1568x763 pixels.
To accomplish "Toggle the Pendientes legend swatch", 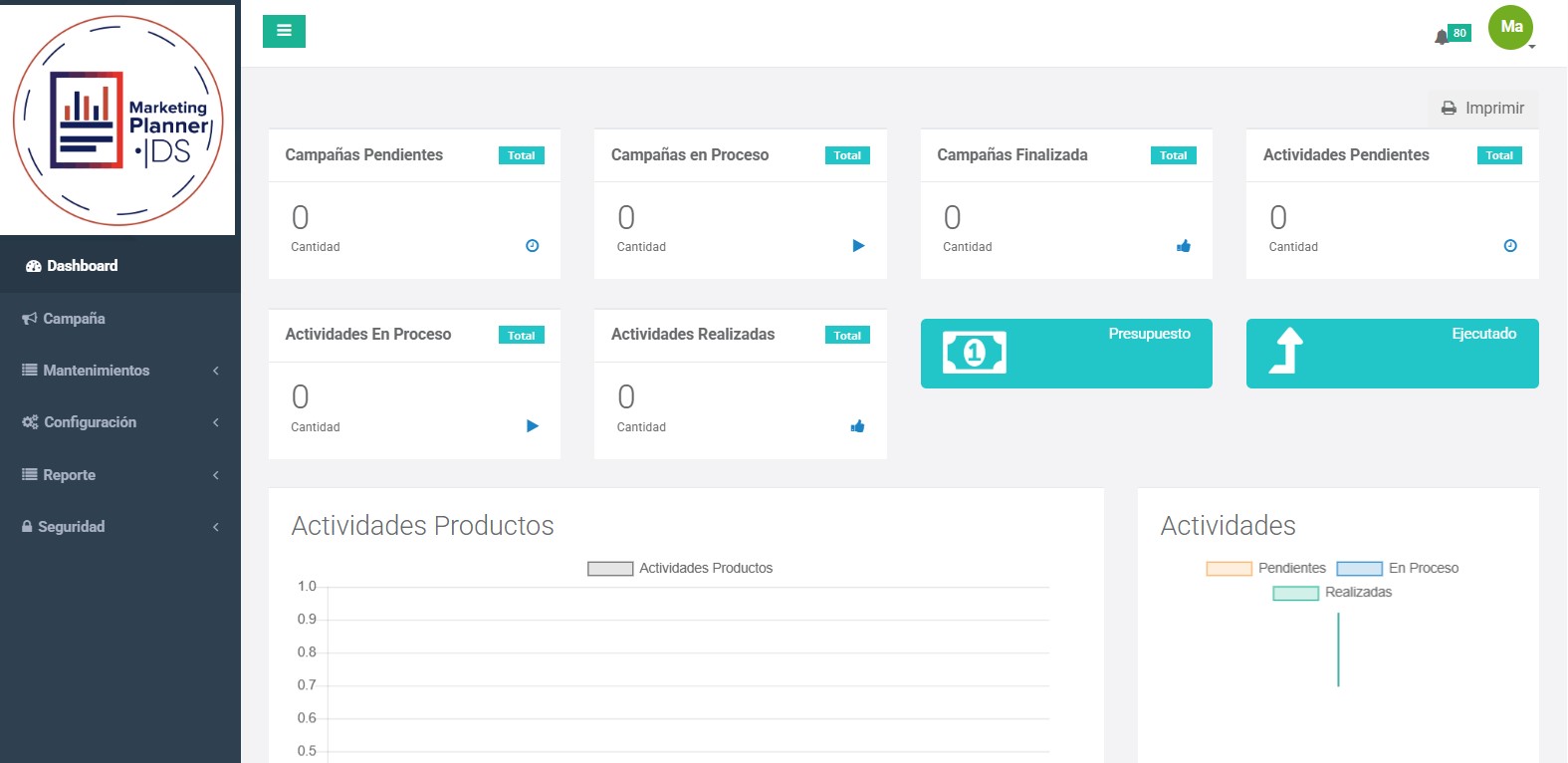I will coord(1229,569).
